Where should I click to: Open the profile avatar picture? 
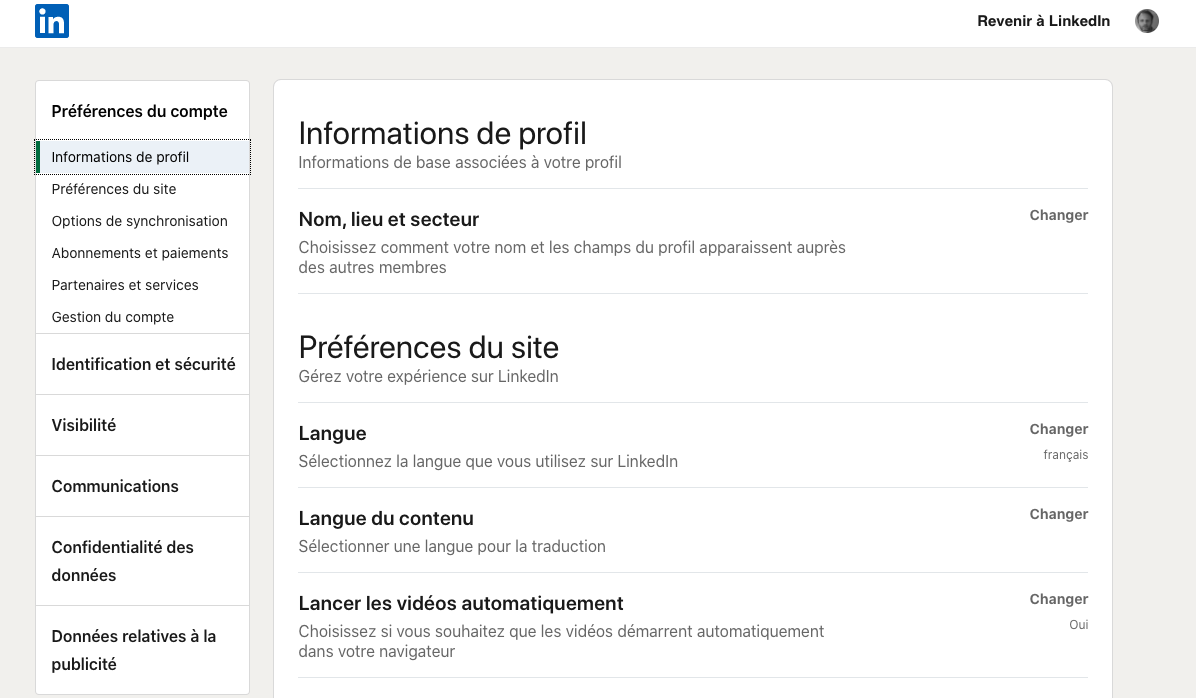pyautogui.click(x=1147, y=21)
